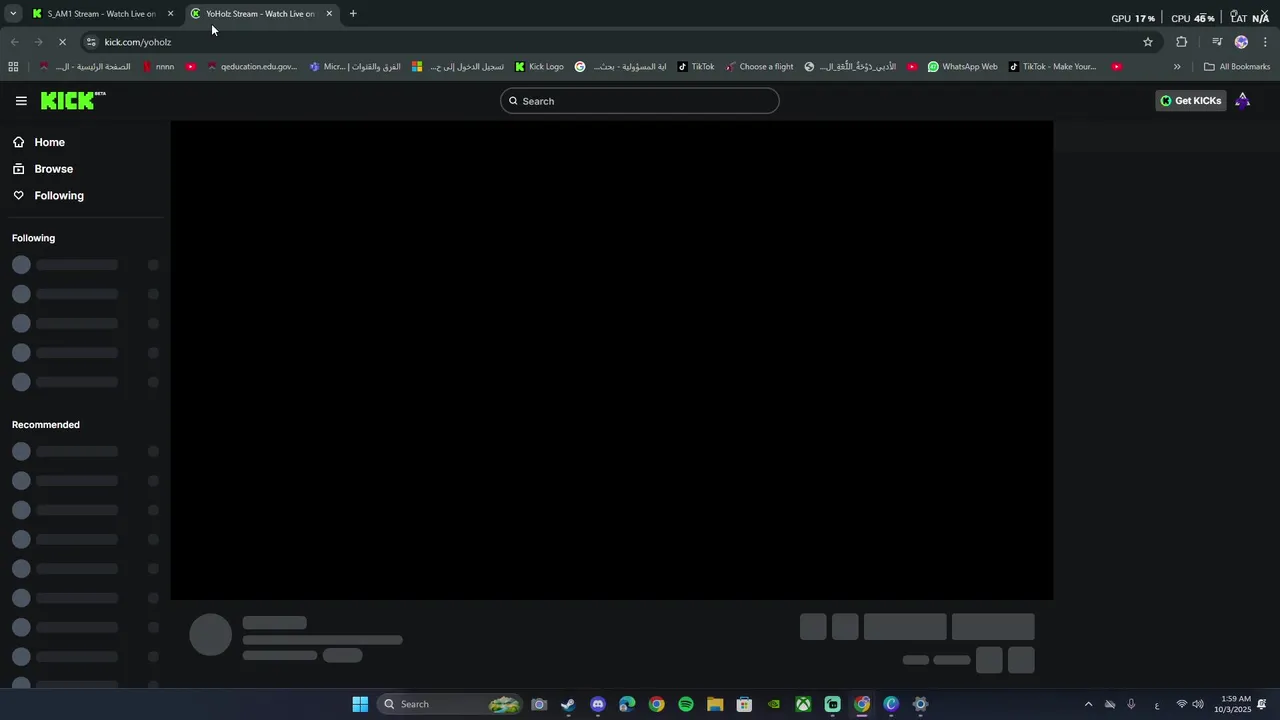The height and width of the screenshot is (720, 1280).
Task: Open the Kick Logo bookmark
Action: point(540,67)
